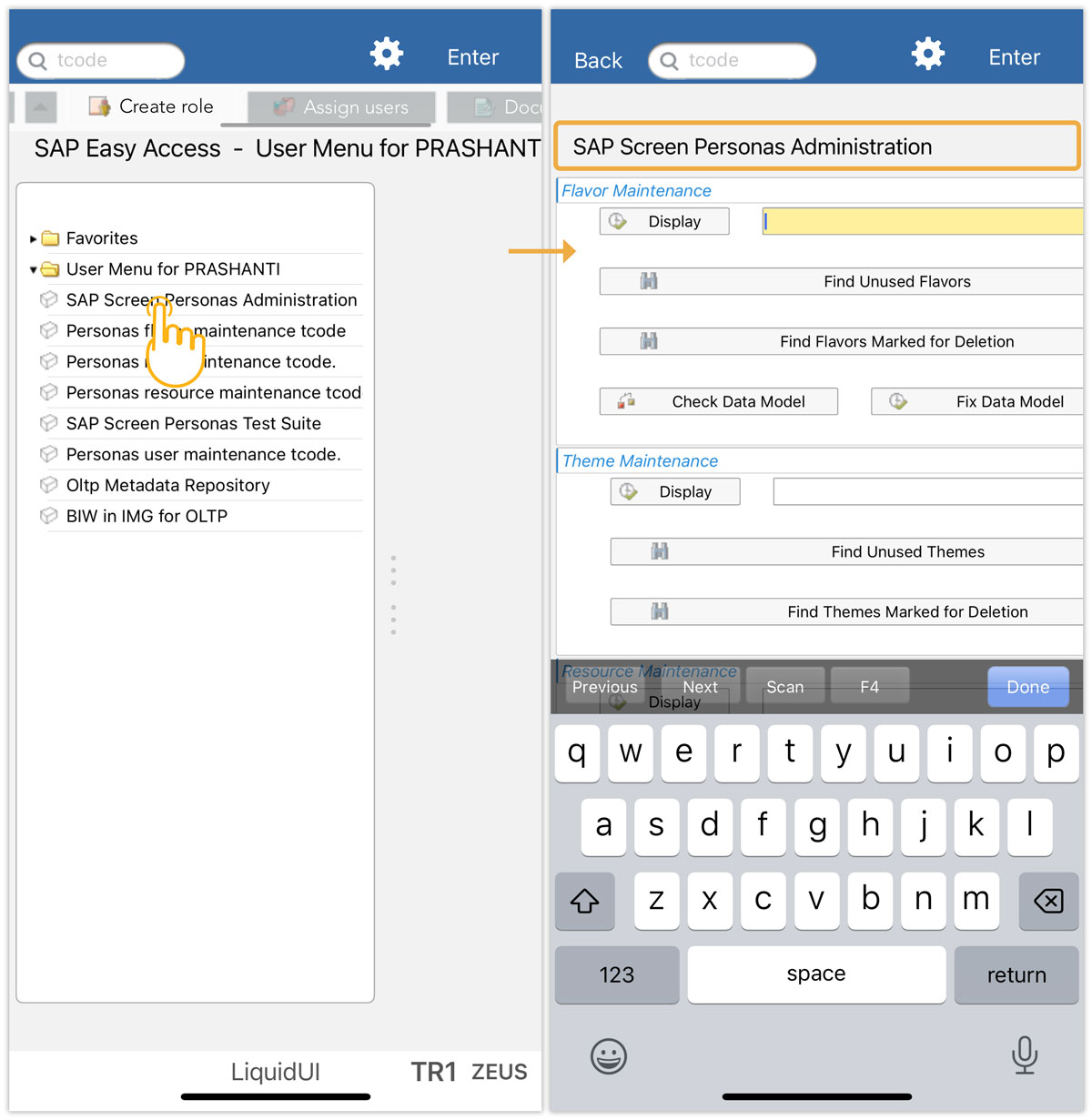This screenshot has height=1120, width=1092.
Task: Go Back on right screen
Action: [598, 61]
